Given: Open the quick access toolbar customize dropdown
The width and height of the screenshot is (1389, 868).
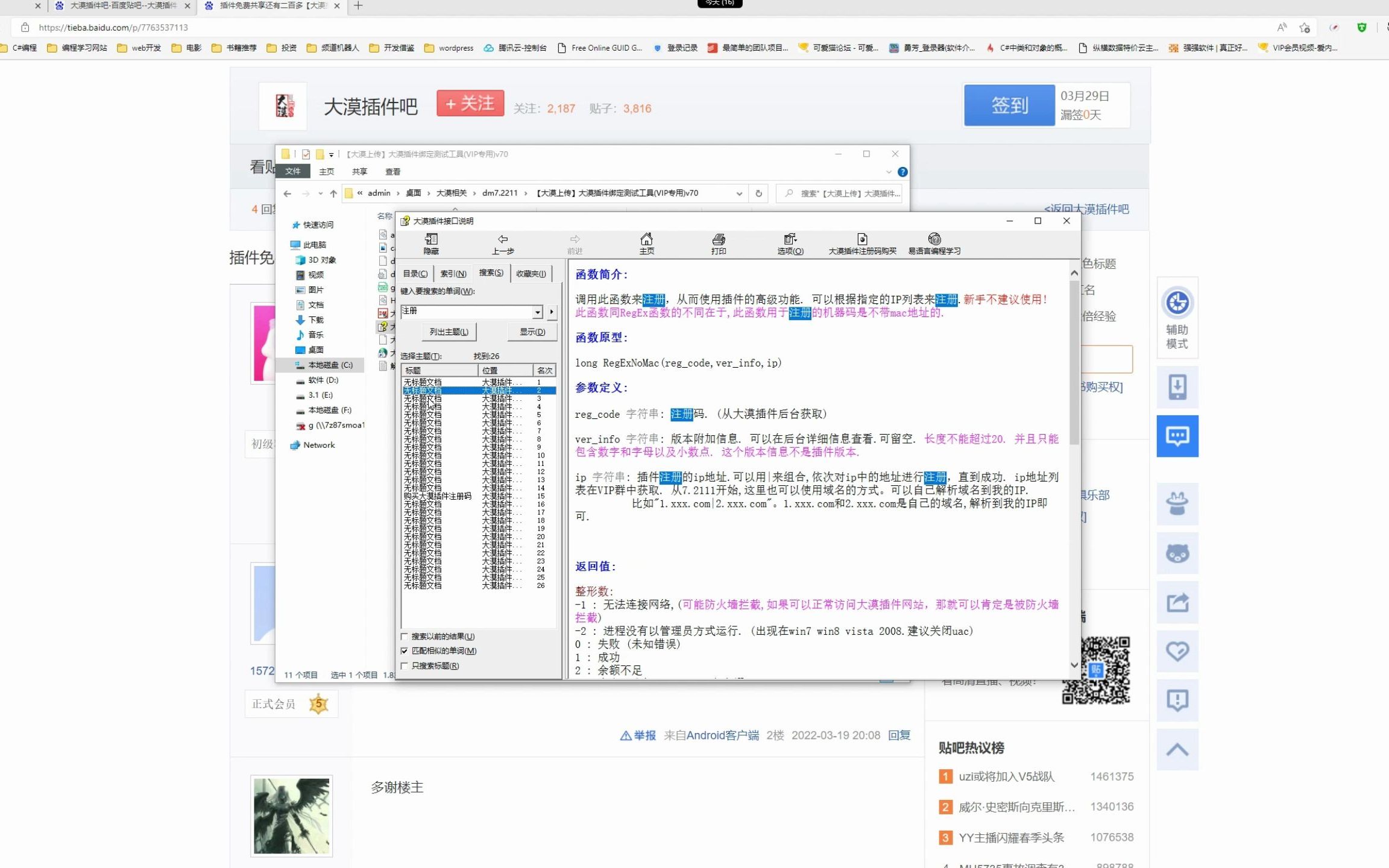Looking at the screenshot, I should [x=331, y=154].
